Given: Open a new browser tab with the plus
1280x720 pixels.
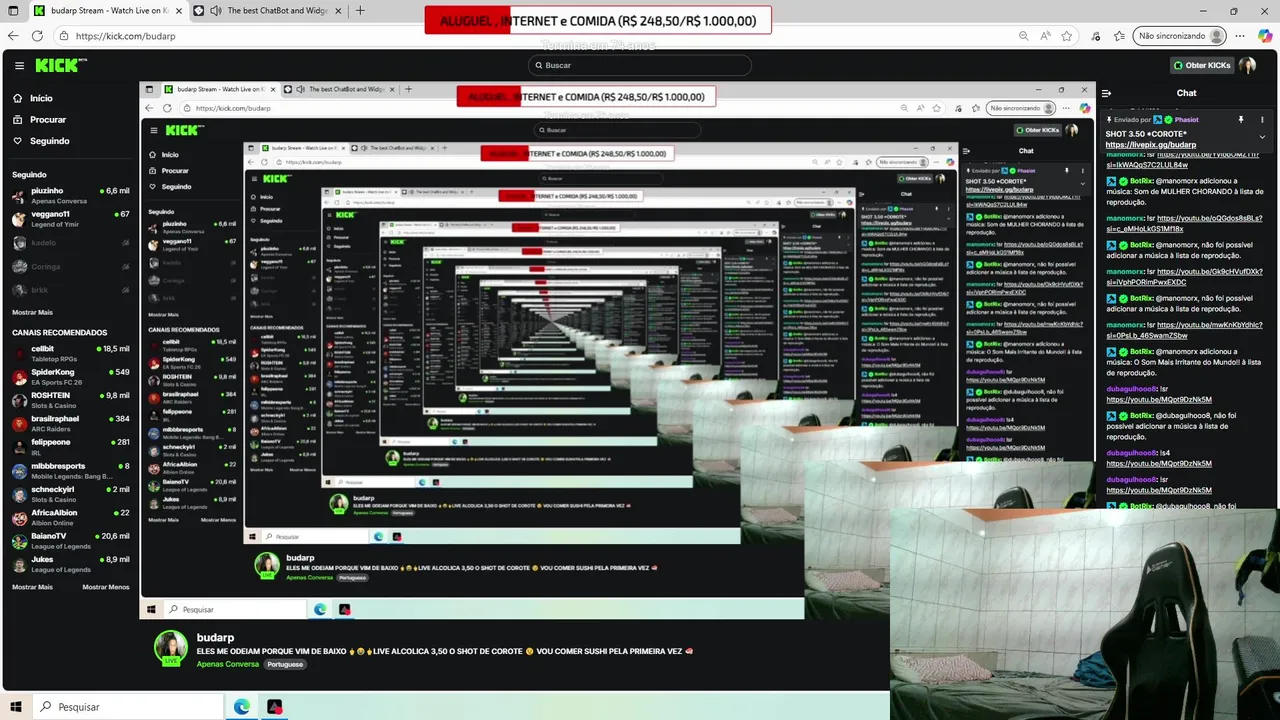Looking at the screenshot, I should [360, 11].
